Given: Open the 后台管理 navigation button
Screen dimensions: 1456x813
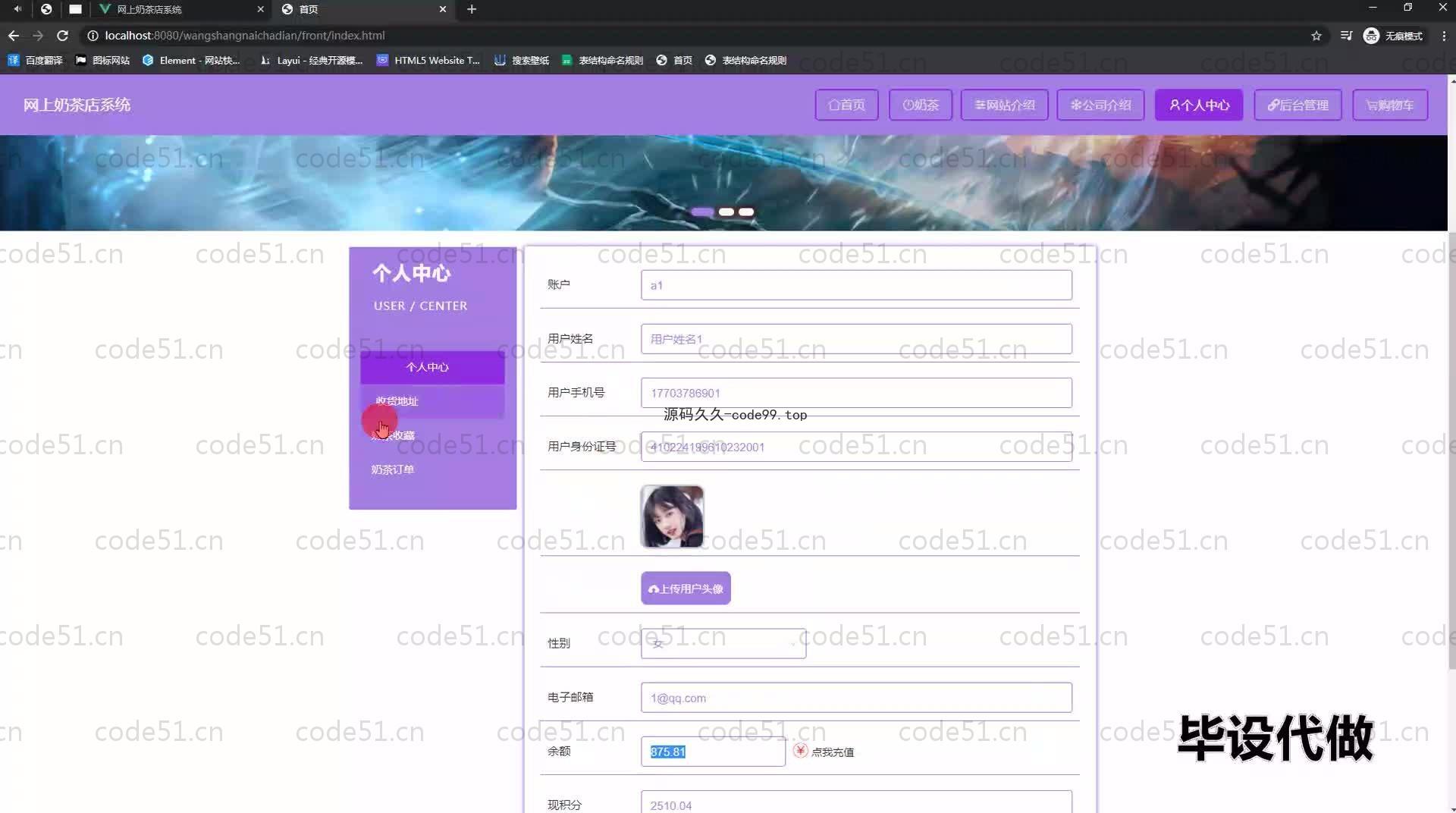Looking at the screenshot, I should click(1298, 105).
